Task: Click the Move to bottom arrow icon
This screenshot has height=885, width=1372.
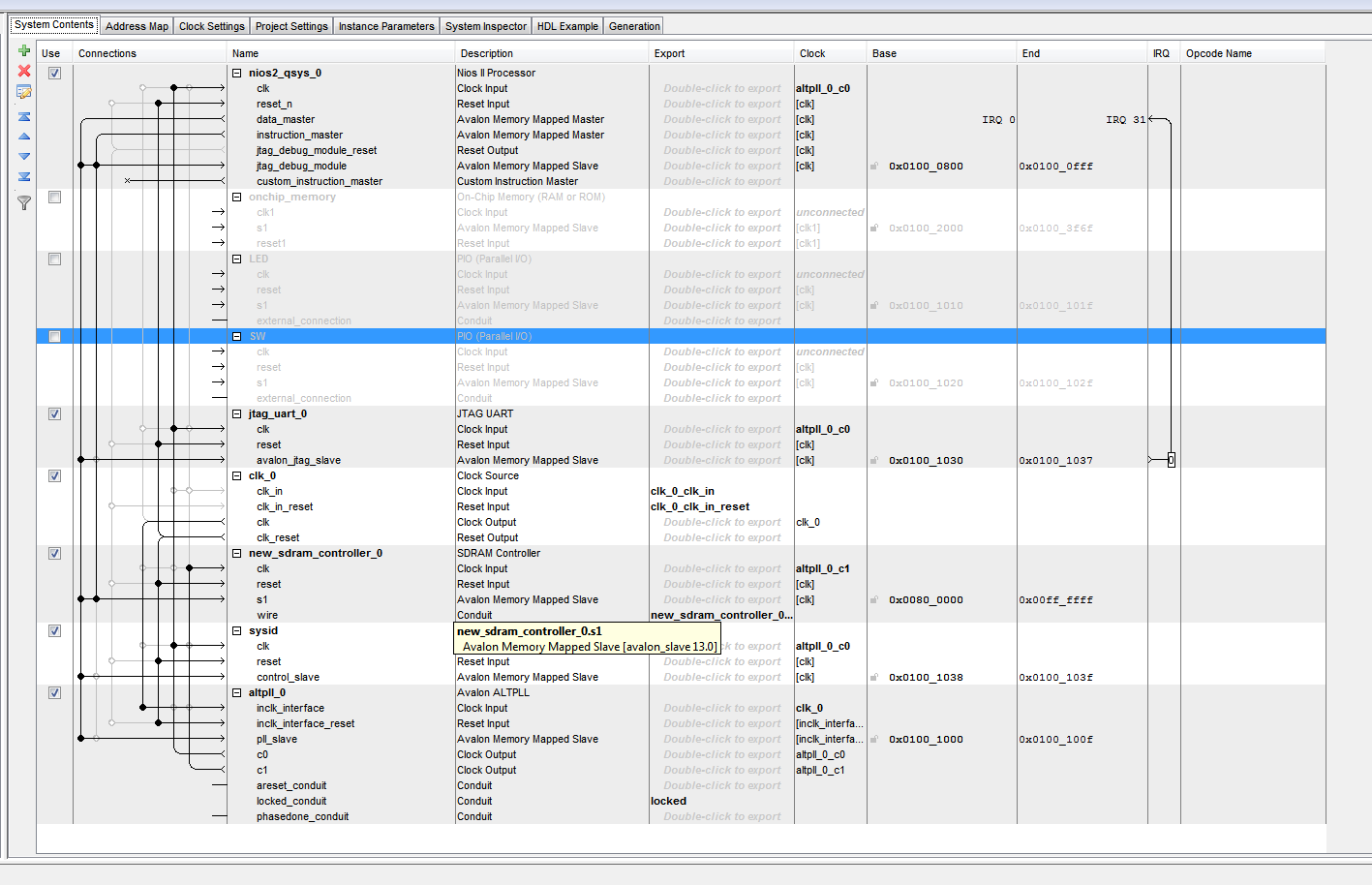Action: pyautogui.click(x=24, y=176)
